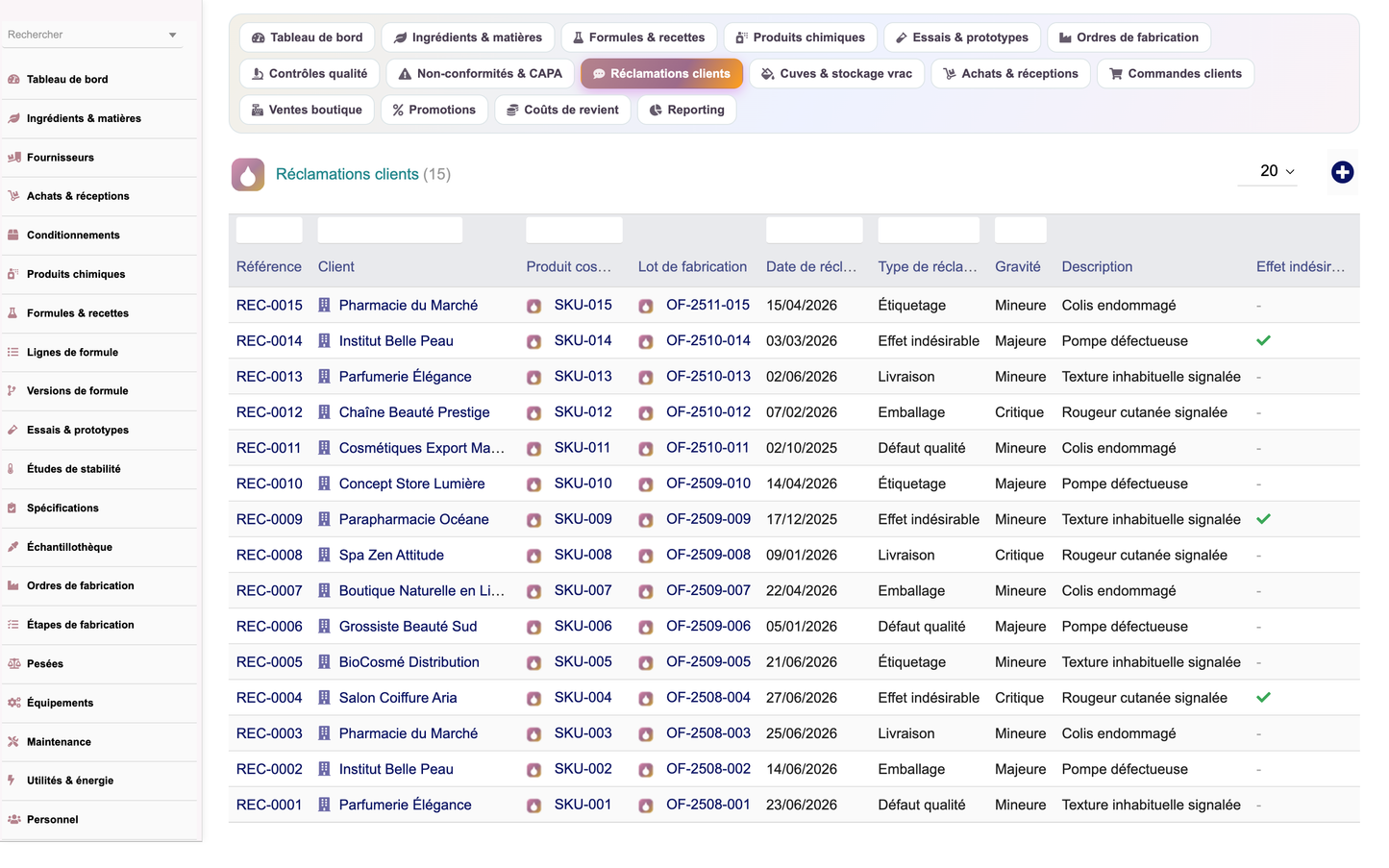Click the Étapes de fabrication sidebar icon
Viewport: 1389px width, 868px height.
[x=13, y=625]
